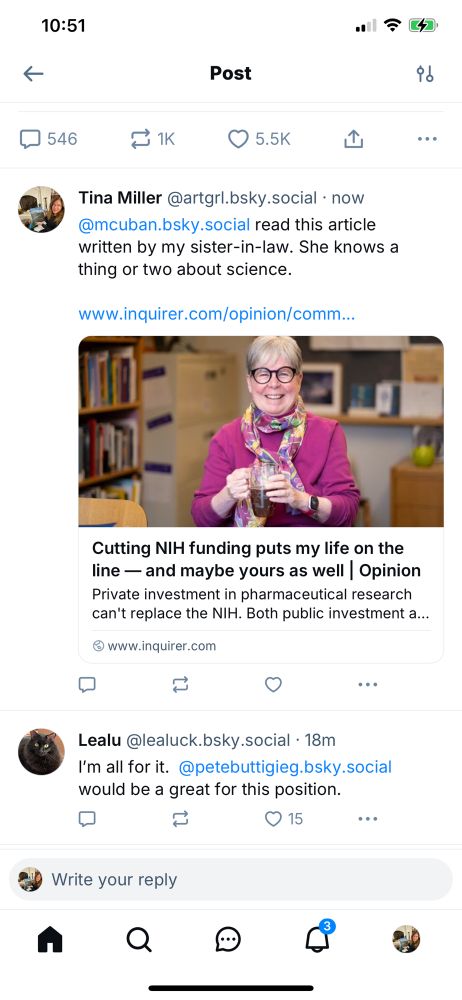Repost Tina Miller's reply

coord(181,684)
